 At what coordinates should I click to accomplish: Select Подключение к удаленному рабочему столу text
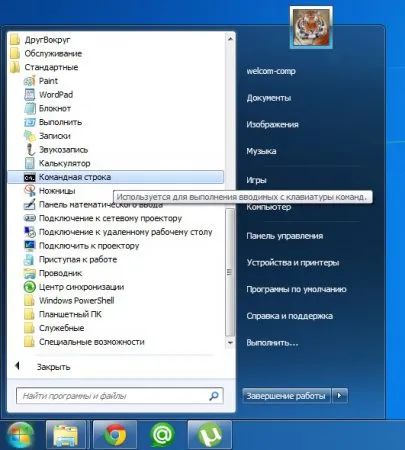[126, 232]
